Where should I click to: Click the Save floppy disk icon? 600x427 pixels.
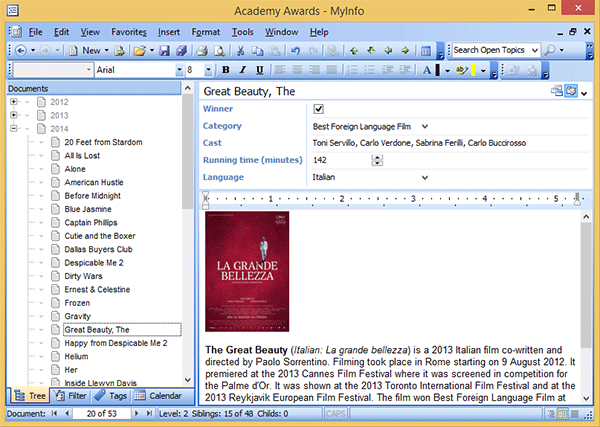[x=165, y=51]
